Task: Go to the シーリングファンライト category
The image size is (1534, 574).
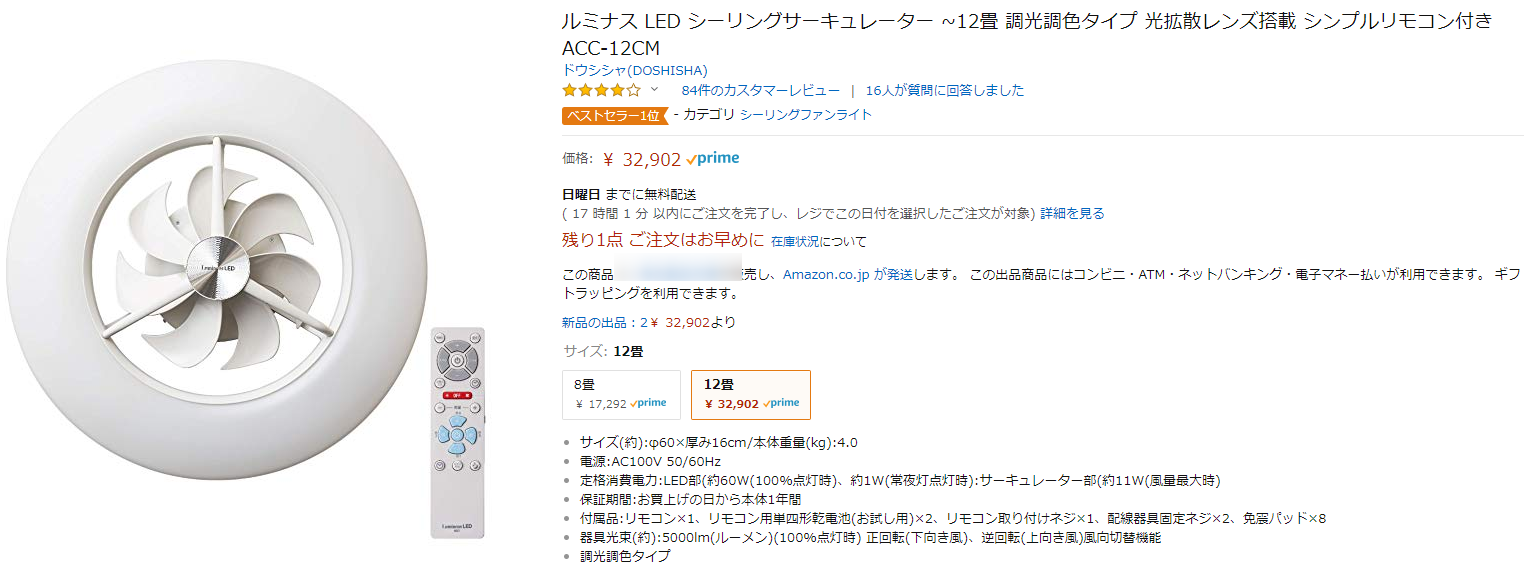Action: click(x=806, y=115)
